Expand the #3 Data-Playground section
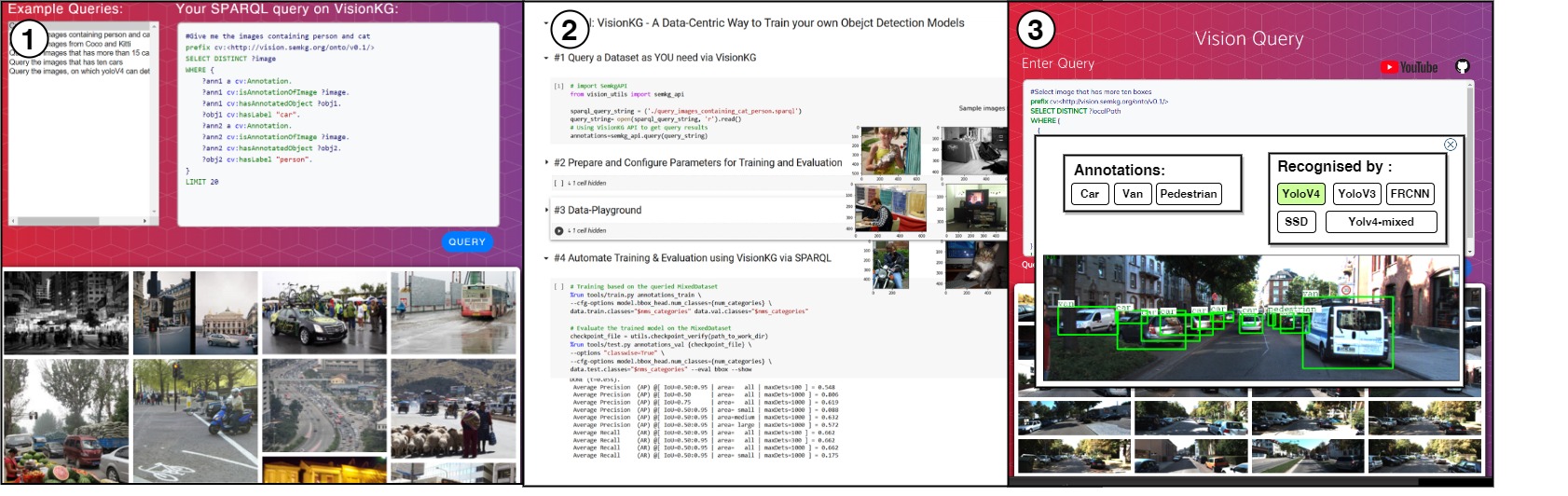Screen dimensions: 1568x496 546,210
